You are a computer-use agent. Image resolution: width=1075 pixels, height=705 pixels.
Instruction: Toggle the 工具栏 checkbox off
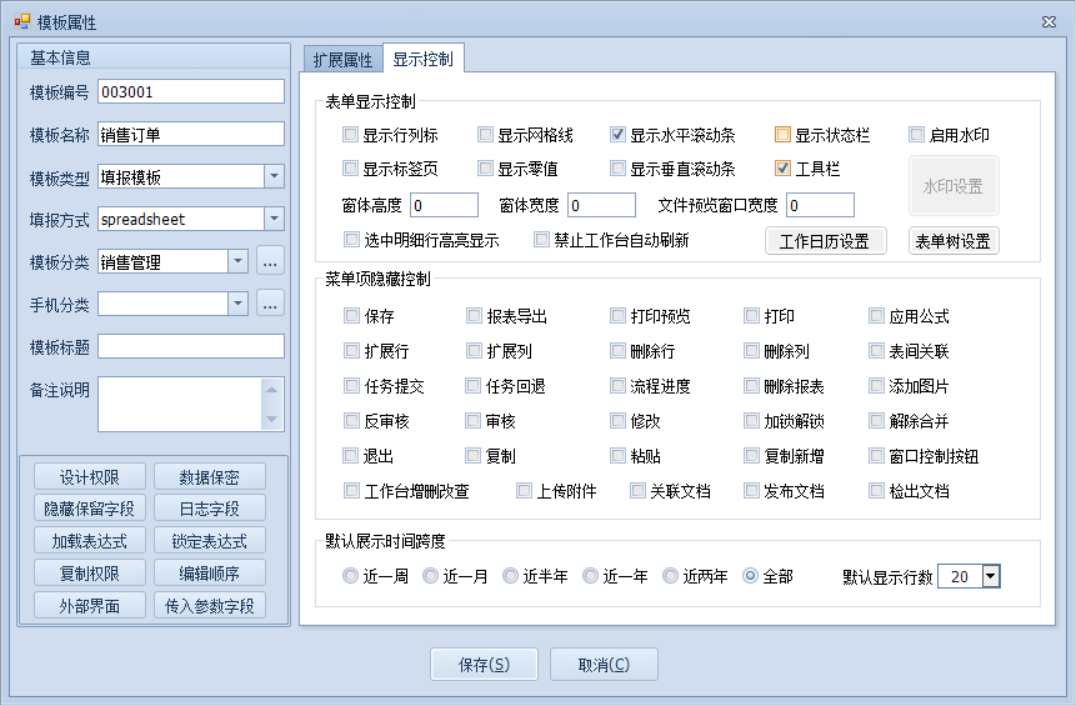pos(783,169)
